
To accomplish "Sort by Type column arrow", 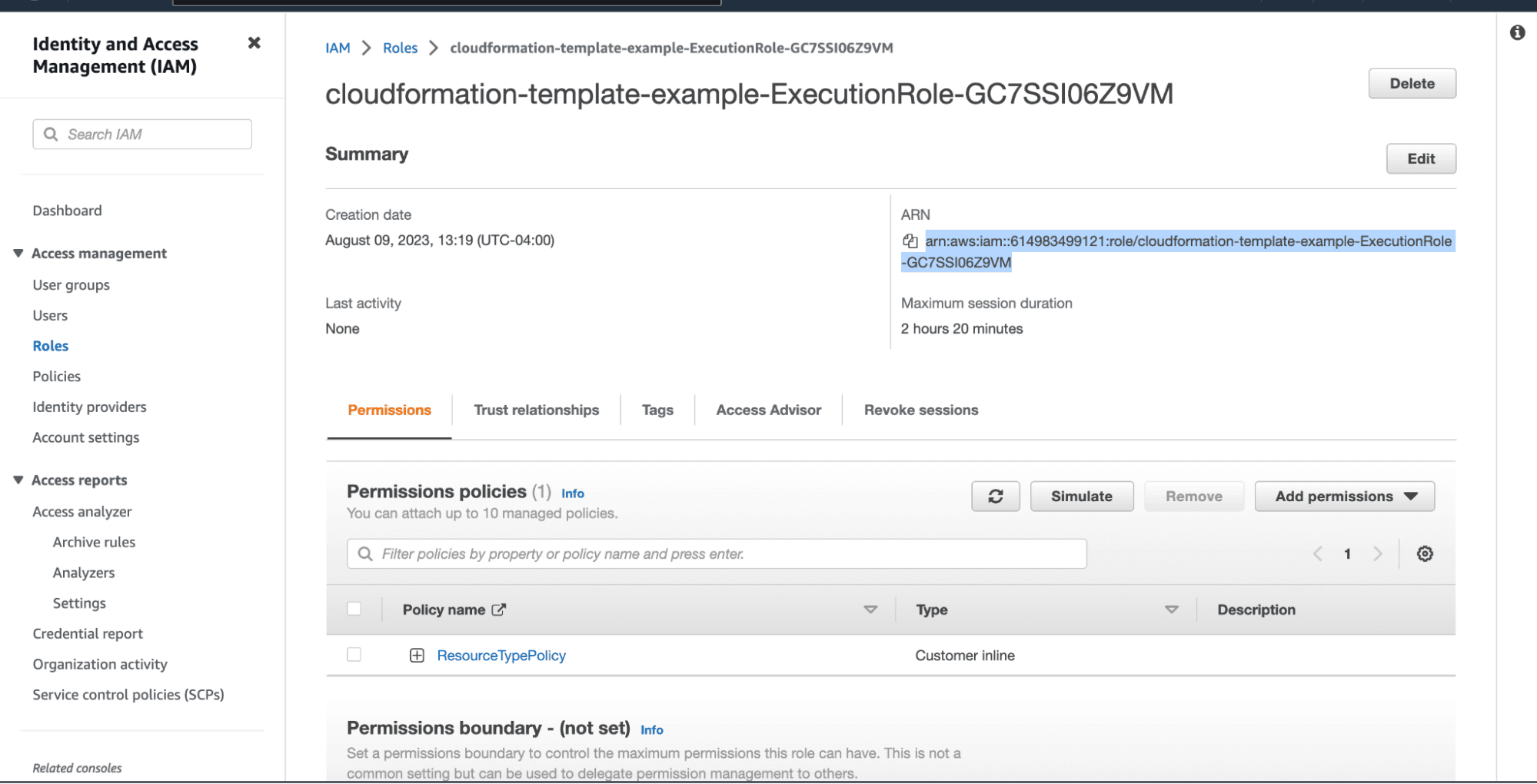I will tap(1171, 610).
